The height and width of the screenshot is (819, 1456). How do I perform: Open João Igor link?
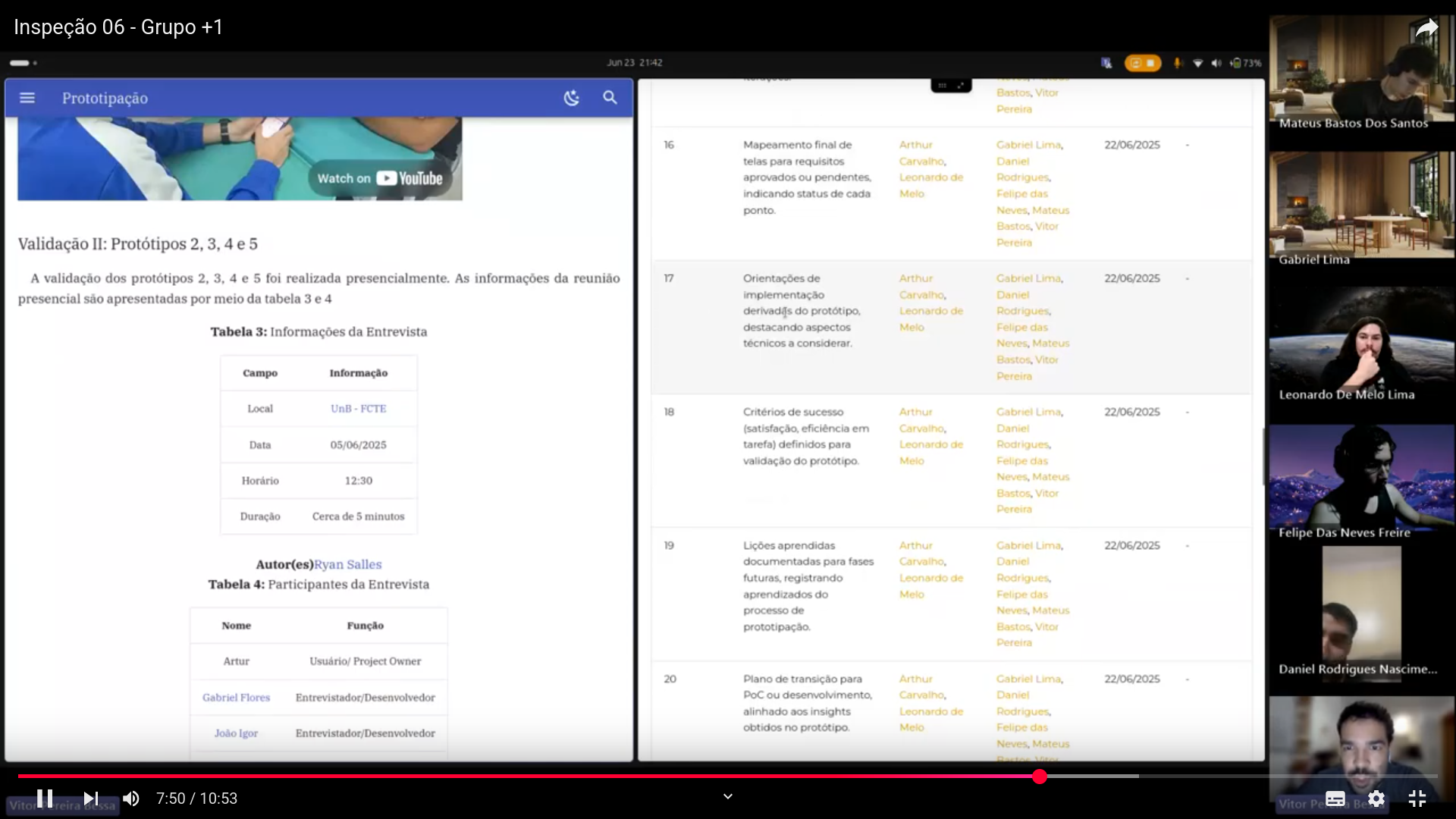tap(236, 733)
